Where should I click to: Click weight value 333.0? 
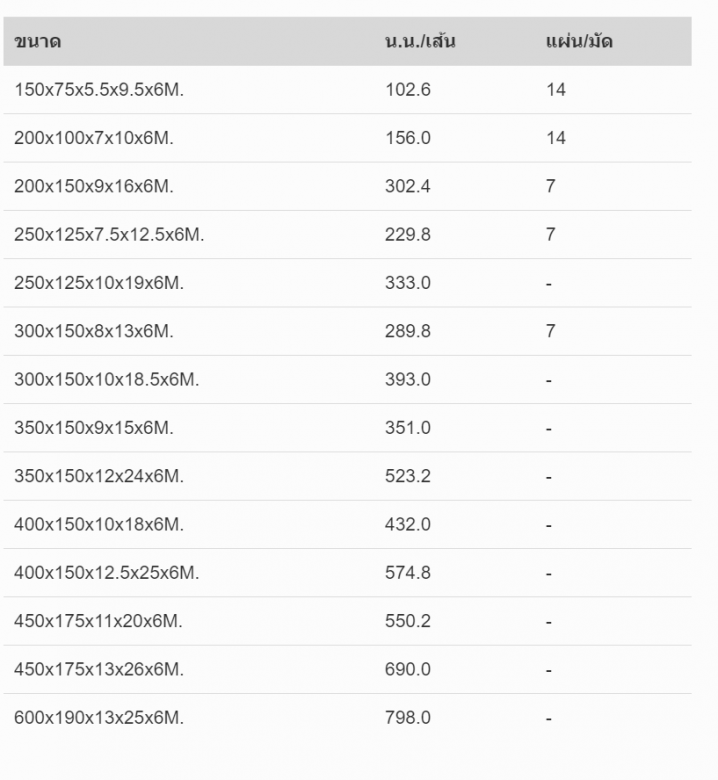coord(408,283)
